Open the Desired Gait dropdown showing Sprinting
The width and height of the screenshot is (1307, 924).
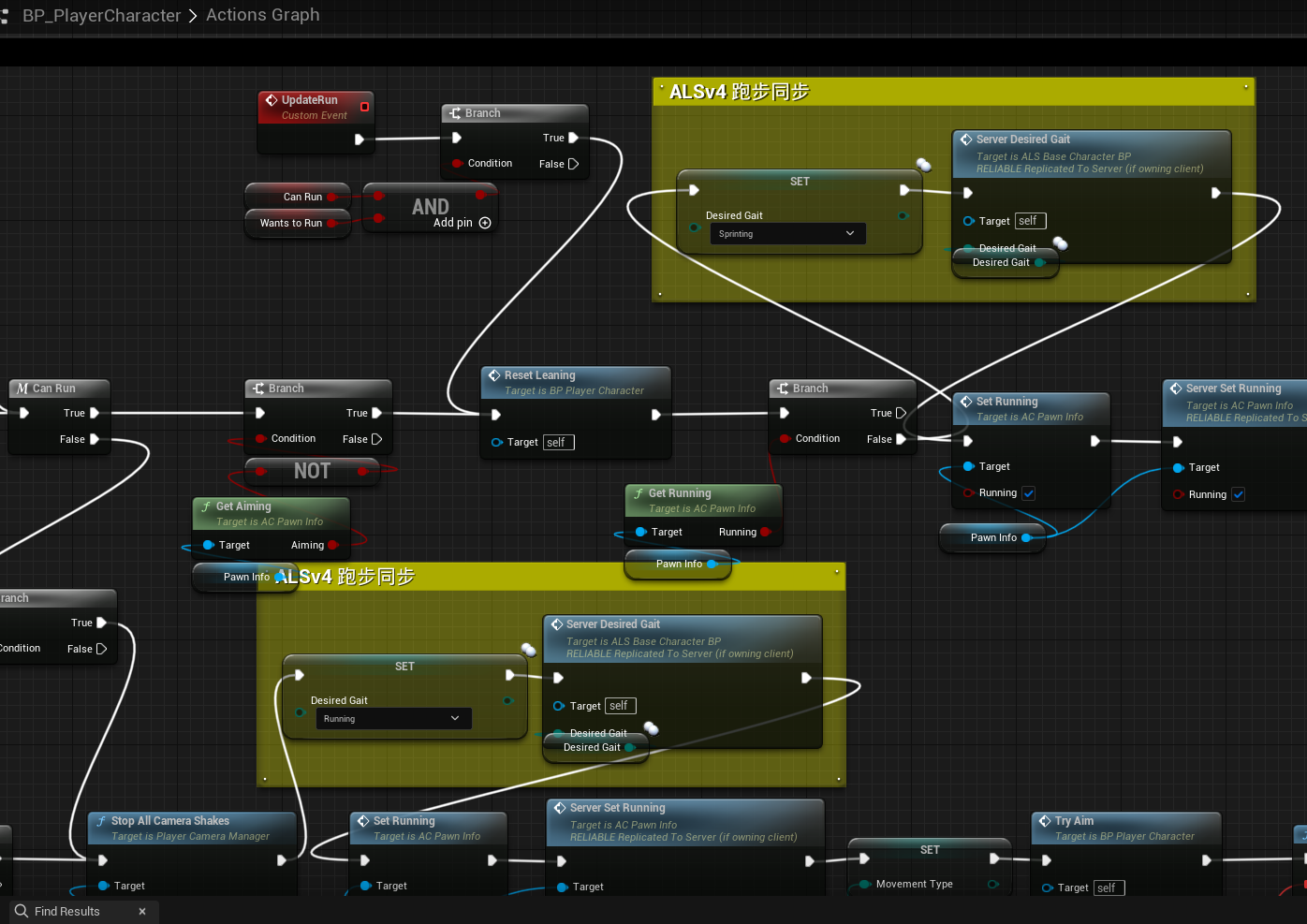click(787, 233)
